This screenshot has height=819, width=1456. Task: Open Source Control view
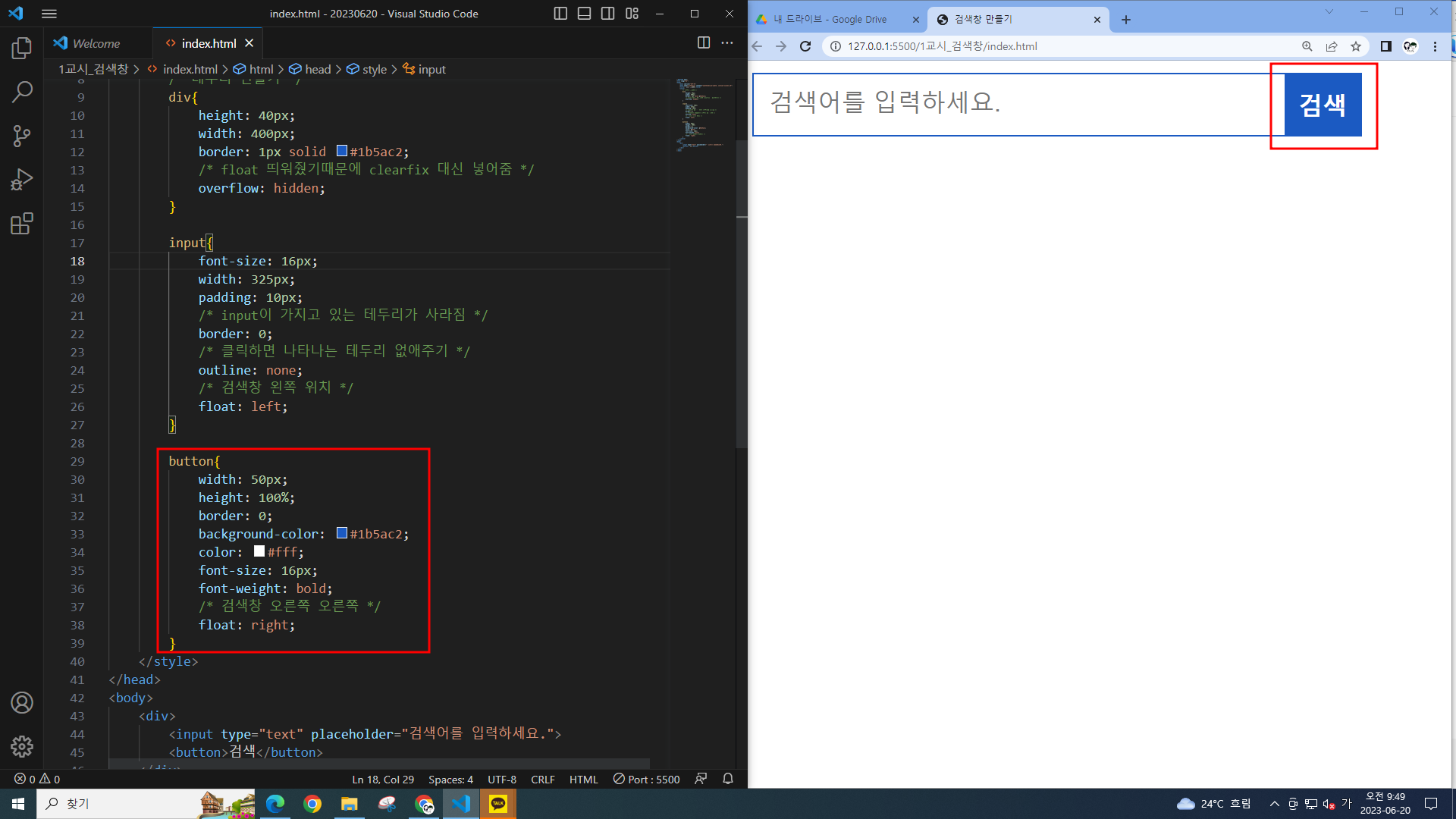coord(22,136)
